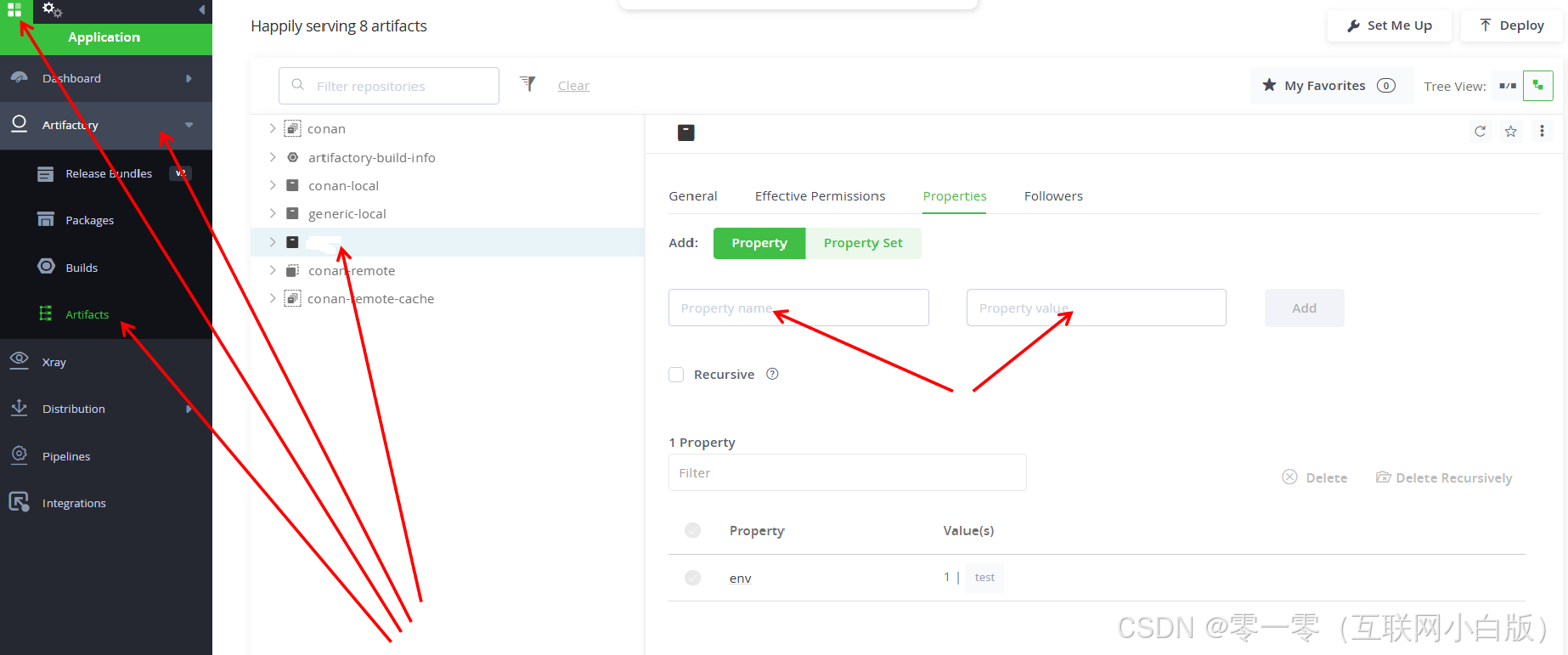
Task: Expand the conan-remote node
Action: (x=273, y=270)
